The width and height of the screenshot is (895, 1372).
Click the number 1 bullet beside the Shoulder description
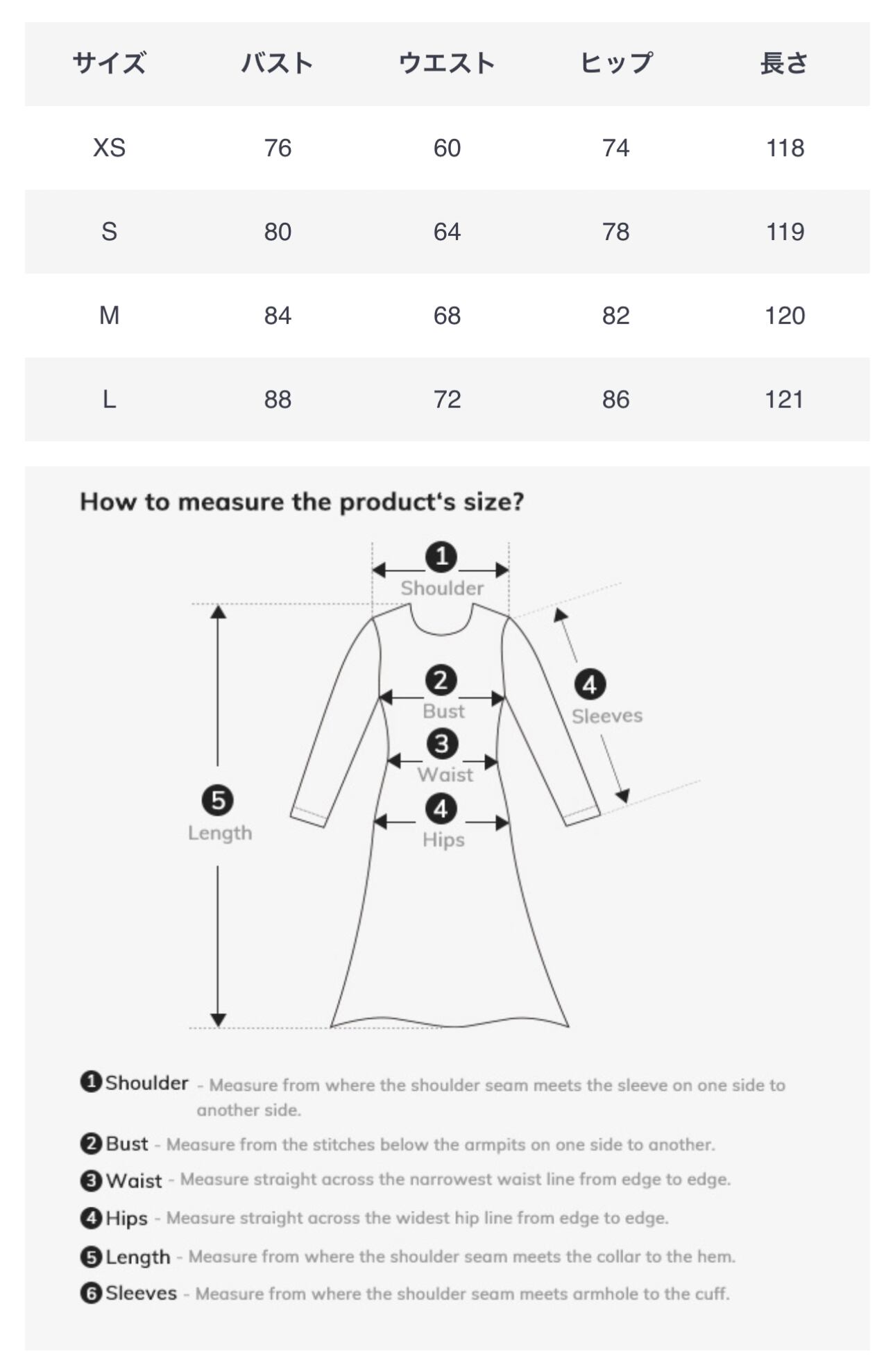(x=91, y=1081)
